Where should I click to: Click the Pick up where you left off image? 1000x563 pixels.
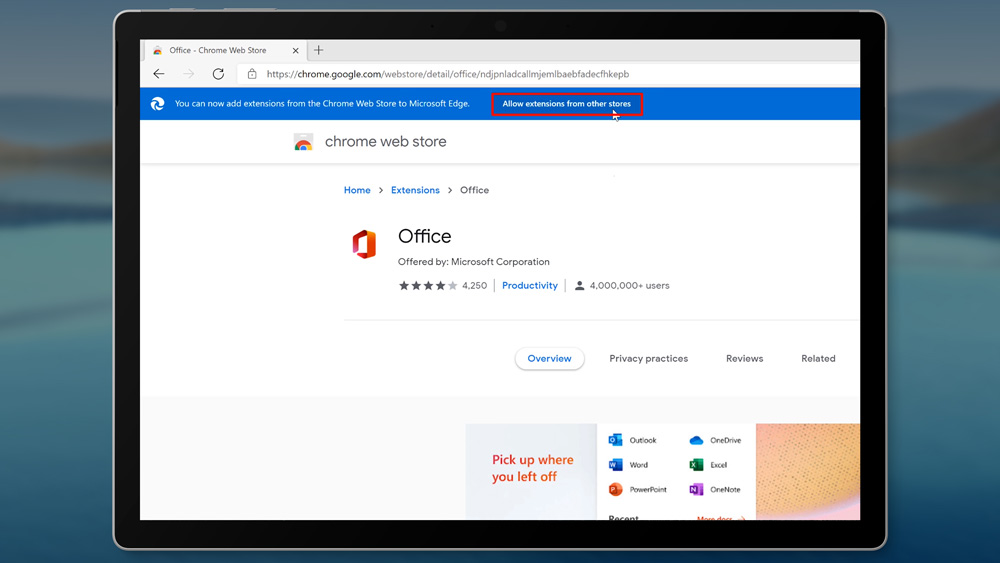coord(531,472)
